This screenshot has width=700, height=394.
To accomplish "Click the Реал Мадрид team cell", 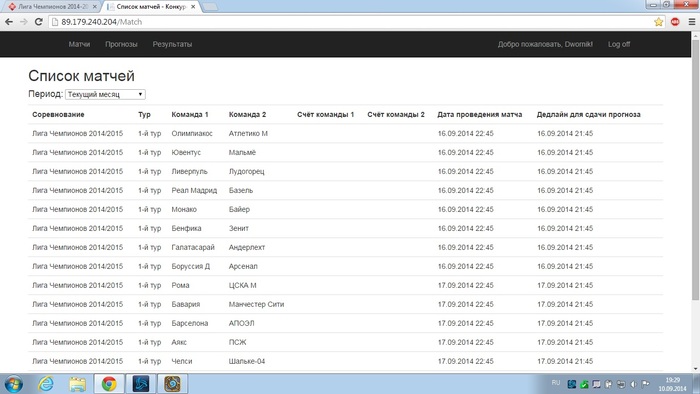I will tap(194, 191).
